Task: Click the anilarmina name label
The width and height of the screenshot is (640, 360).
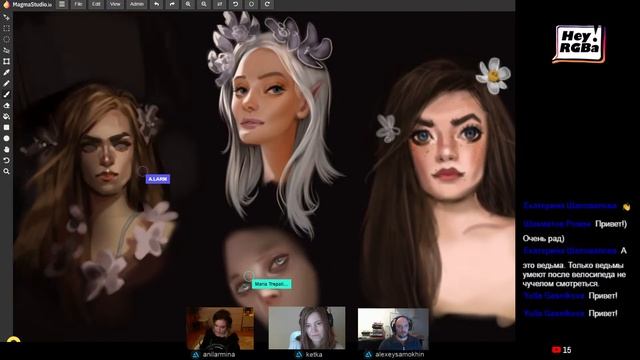Action: [x=219, y=354]
